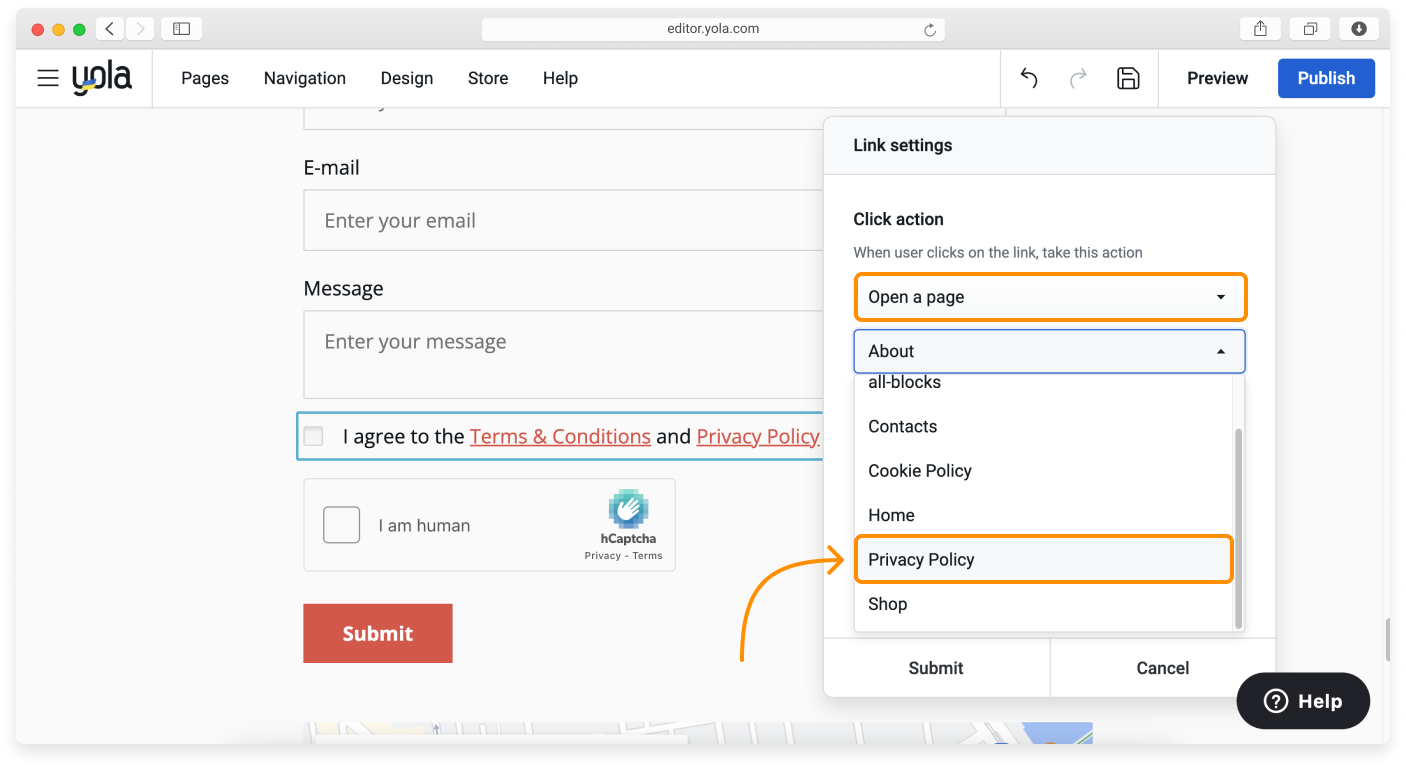Click the save floppy disk icon
Screen dimensions: 1406x768
tap(1128, 78)
